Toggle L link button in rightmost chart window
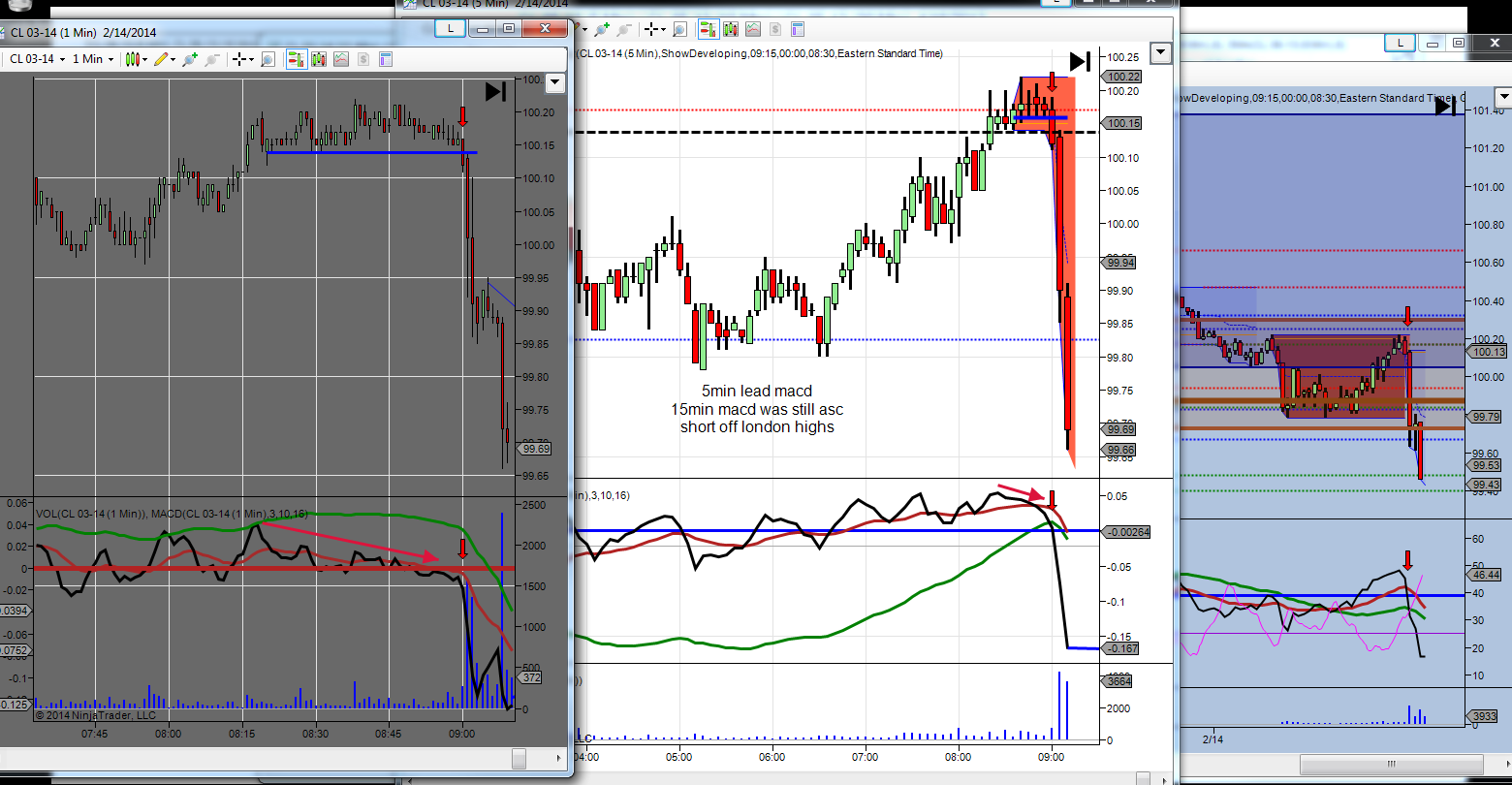The image size is (1512, 785). [x=1400, y=42]
